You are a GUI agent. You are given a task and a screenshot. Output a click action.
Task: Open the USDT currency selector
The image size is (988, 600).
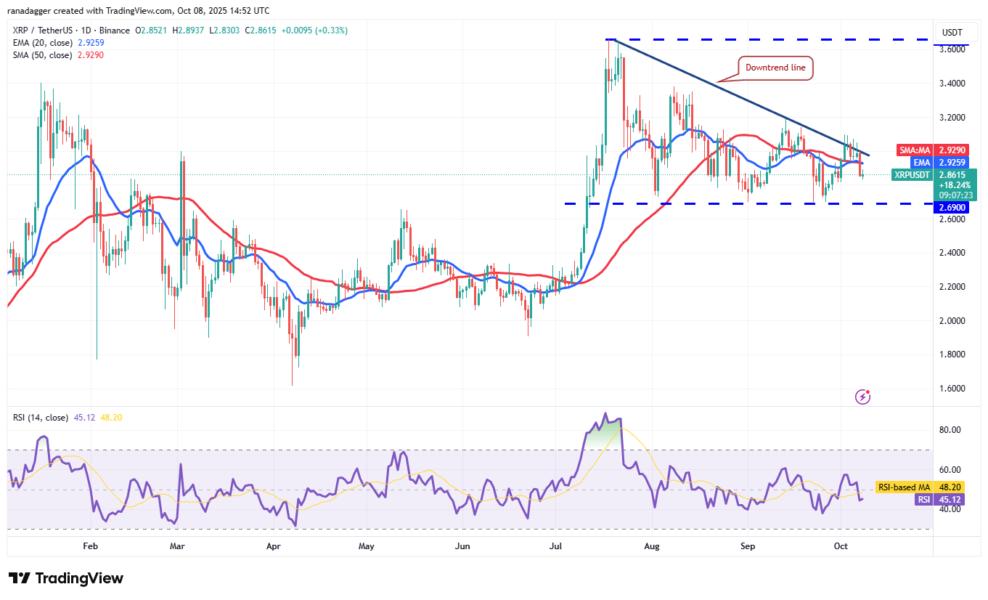[952, 32]
